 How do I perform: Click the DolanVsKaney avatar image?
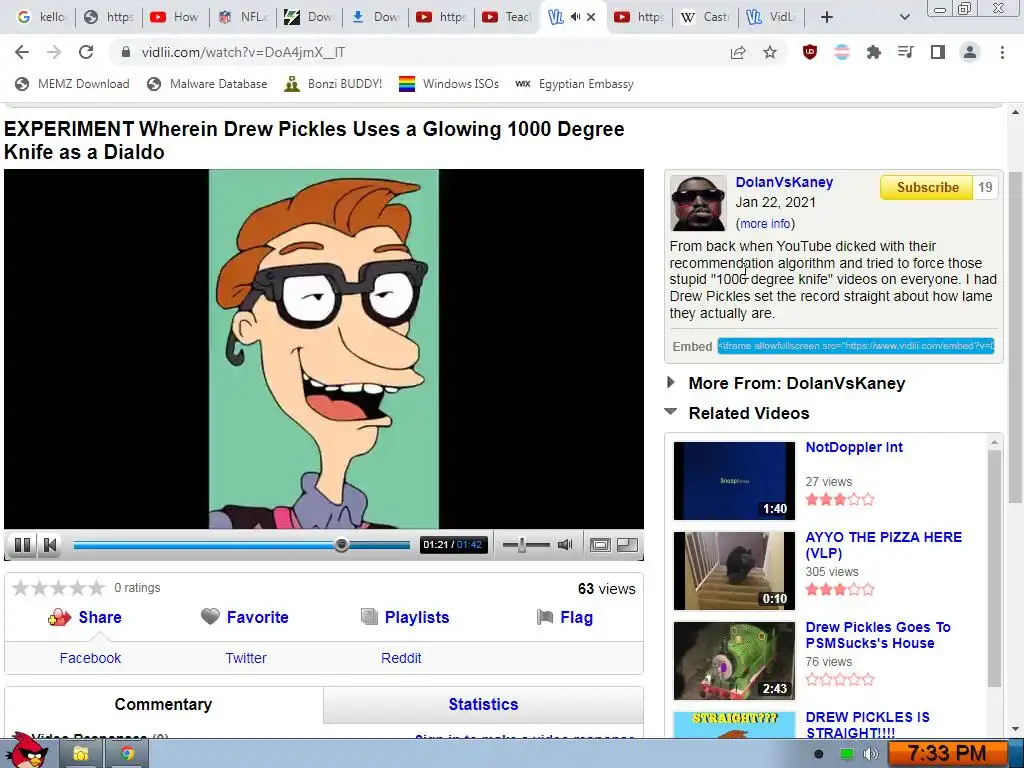[698, 203]
